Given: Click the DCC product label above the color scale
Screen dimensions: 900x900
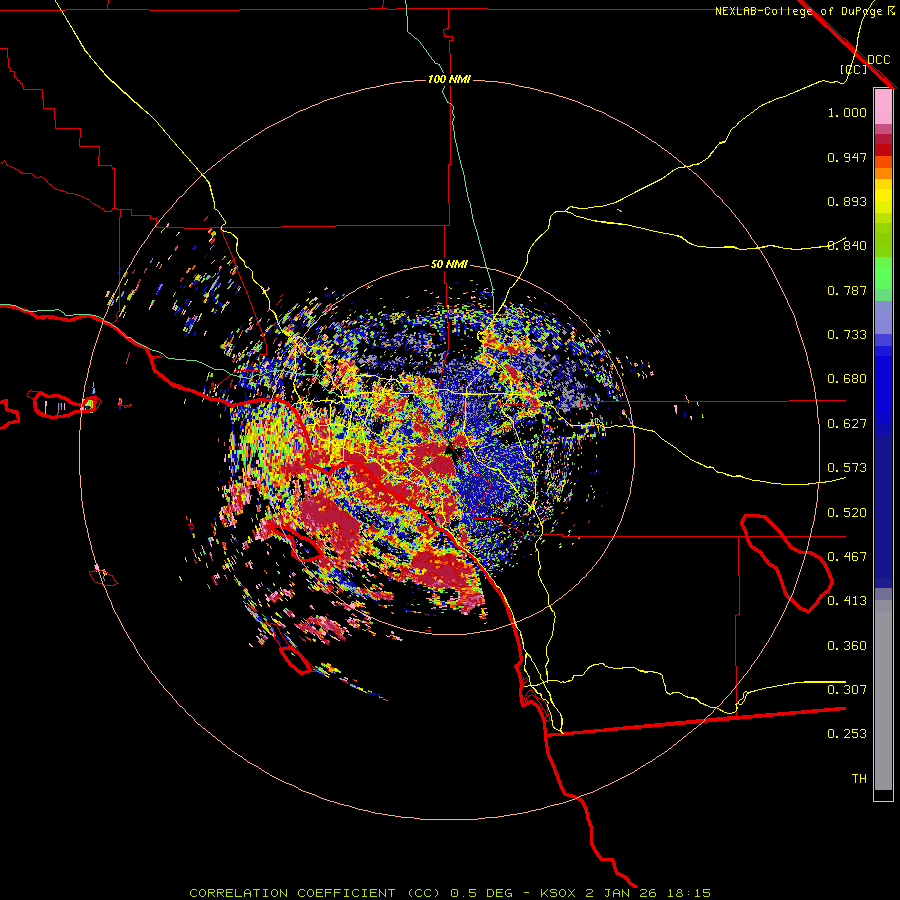Looking at the screenshot, I should 879,60.
